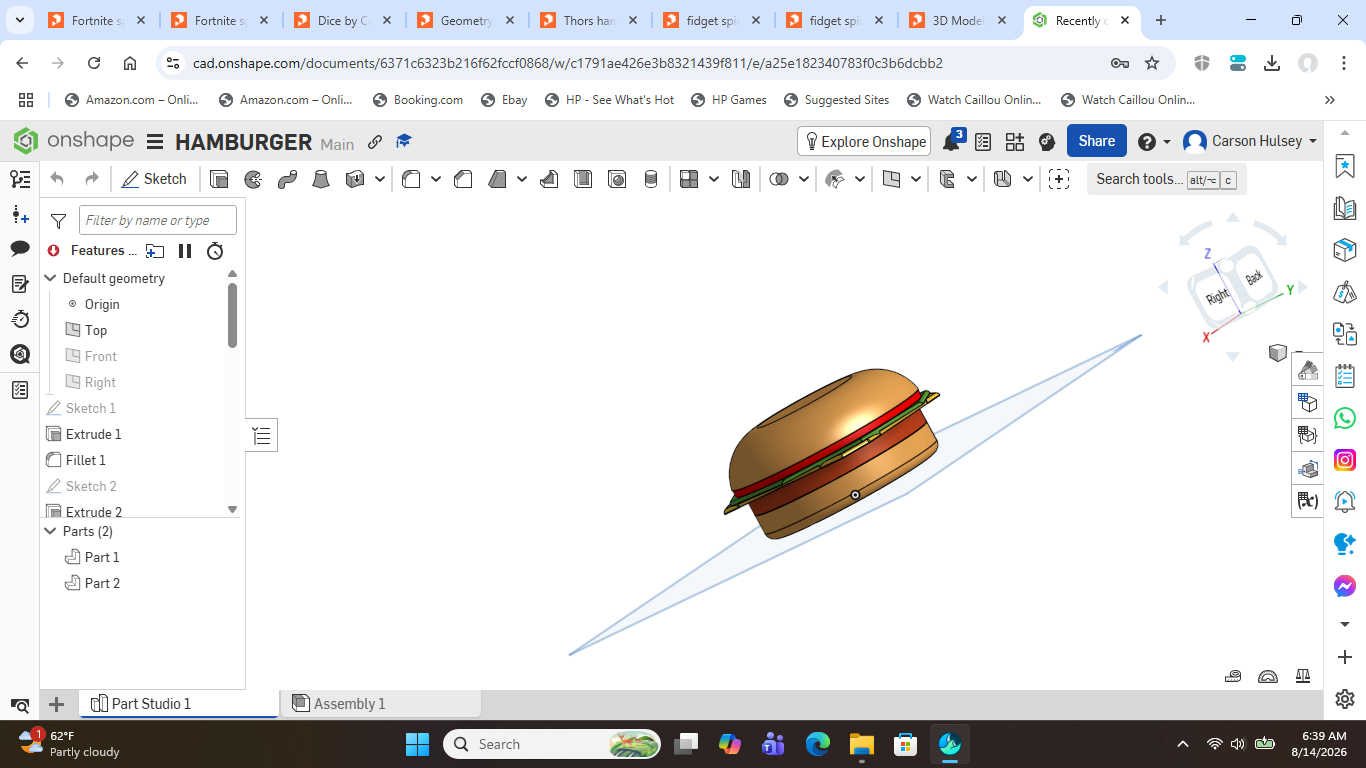This screenshot has height=768, width=1366.
Task: Select the Top plane in feature tree
Action: [x=96, y=330]
